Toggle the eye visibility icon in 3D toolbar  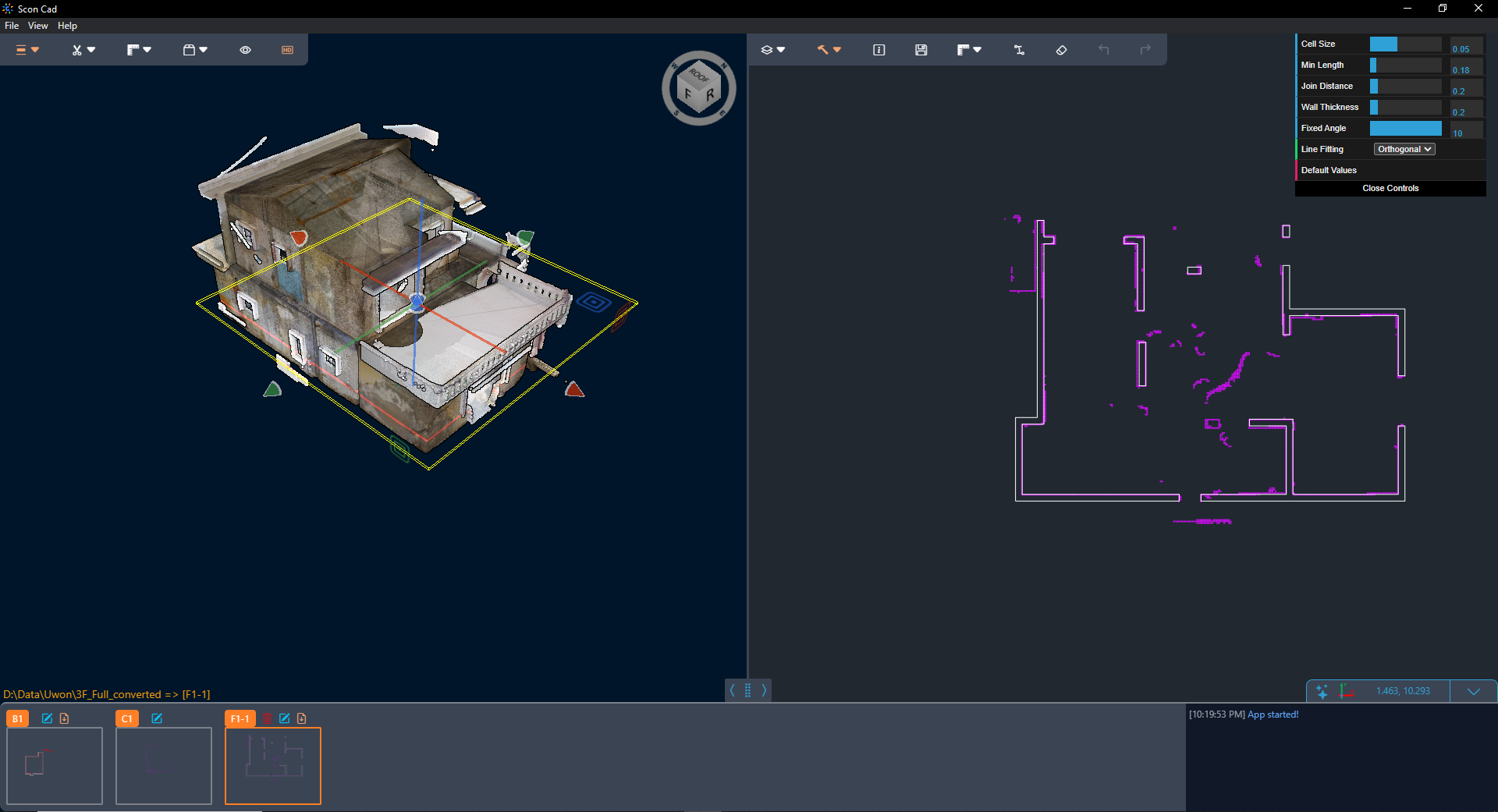245,50
